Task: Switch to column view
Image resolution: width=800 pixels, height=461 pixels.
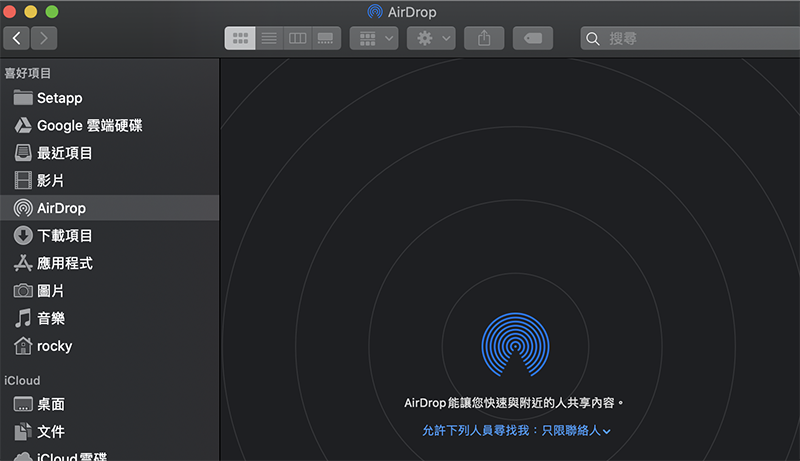Action: [297, 38]
